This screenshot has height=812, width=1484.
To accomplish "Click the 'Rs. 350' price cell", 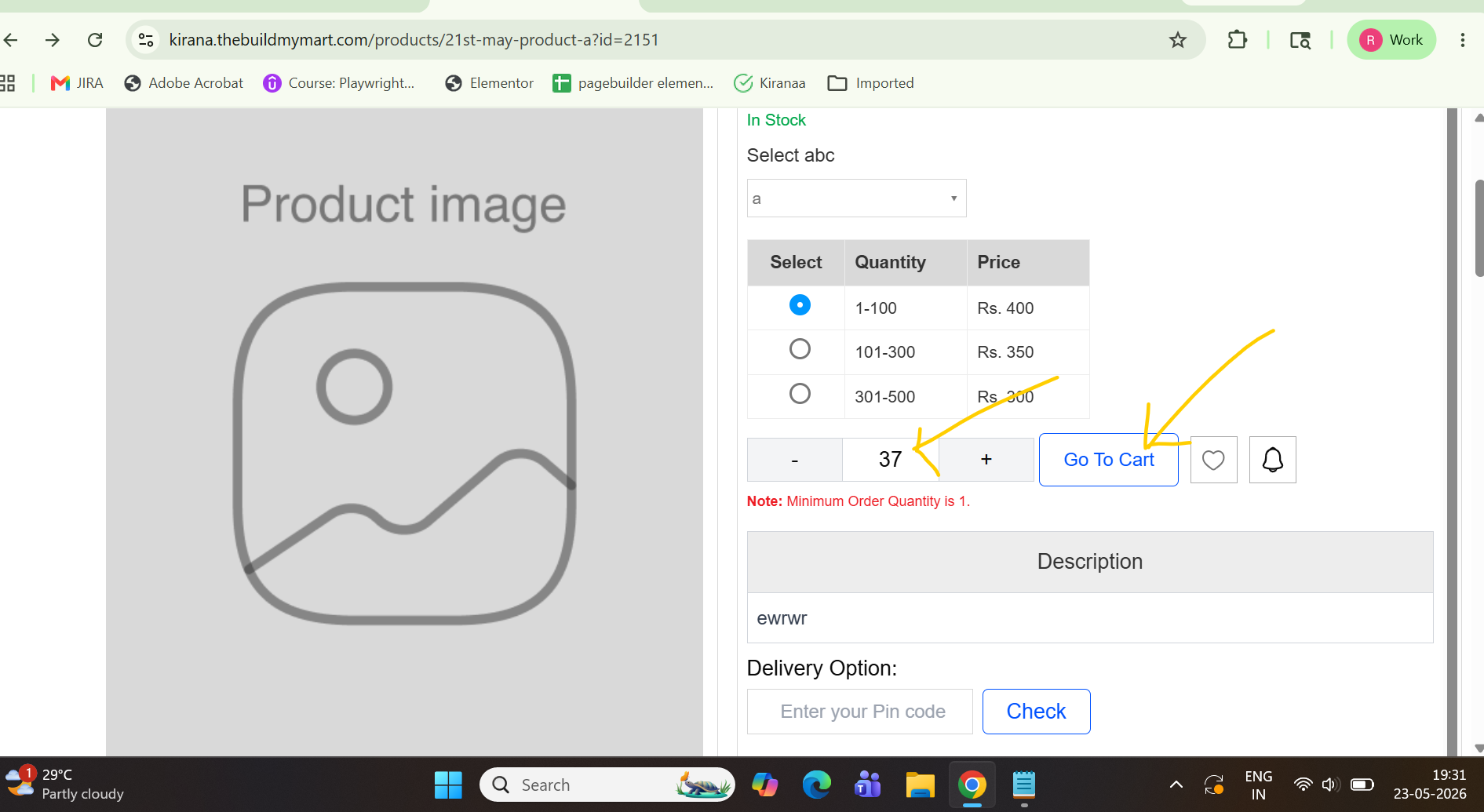I will click(x=1028, y=352).
